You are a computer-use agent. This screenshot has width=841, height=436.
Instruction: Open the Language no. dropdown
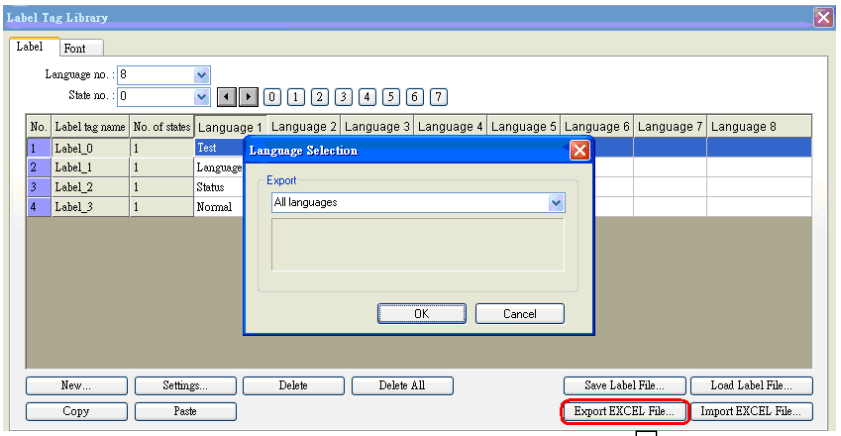point(201,75)
